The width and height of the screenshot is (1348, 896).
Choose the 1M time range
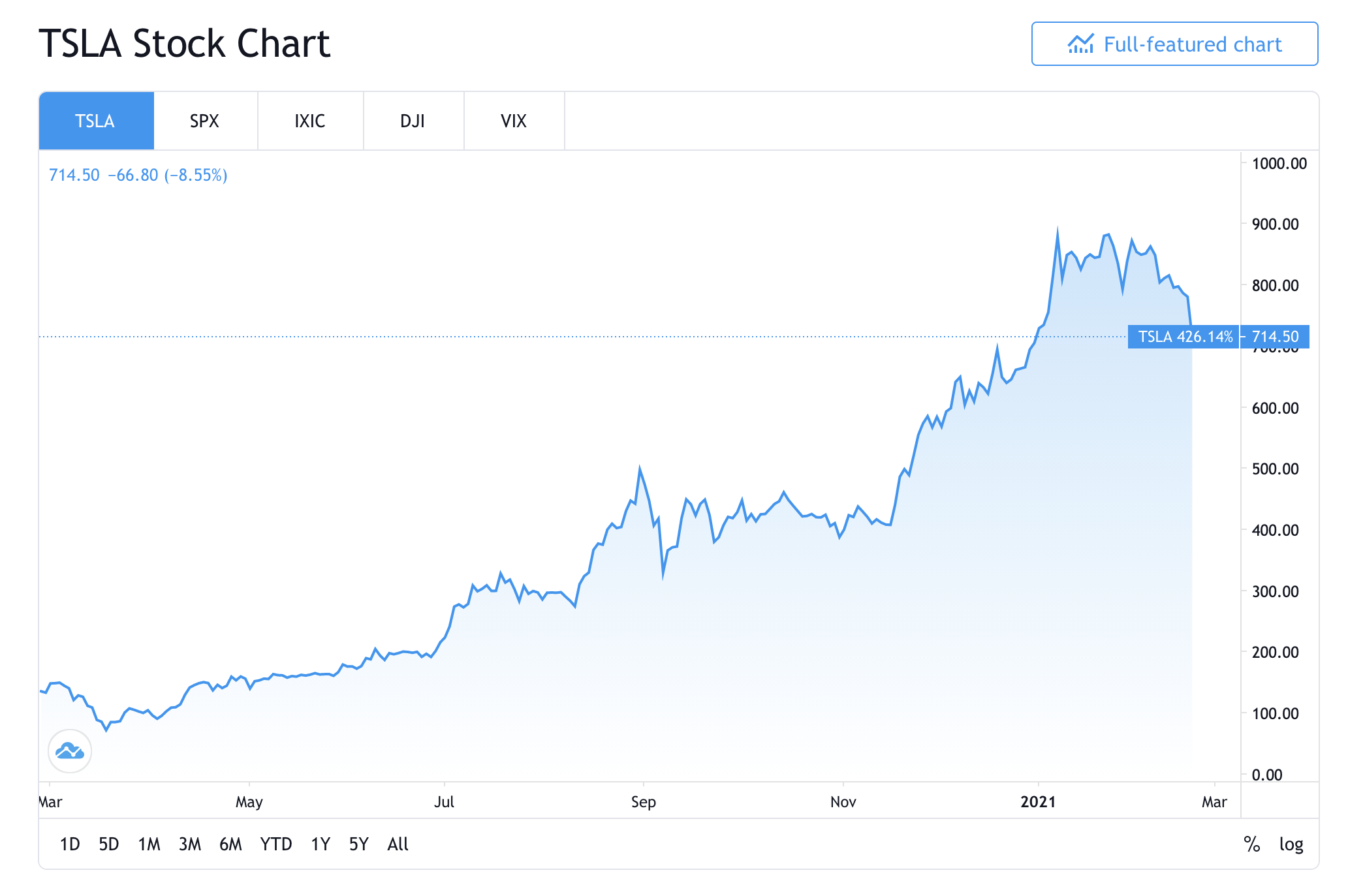click(x=149, y=844)
